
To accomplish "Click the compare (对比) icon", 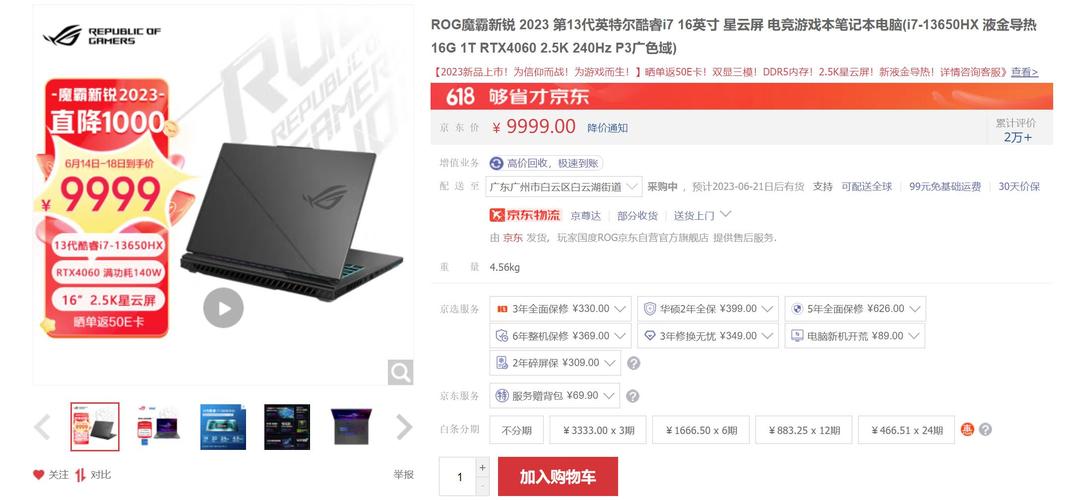I will click(x=81, y=475).
